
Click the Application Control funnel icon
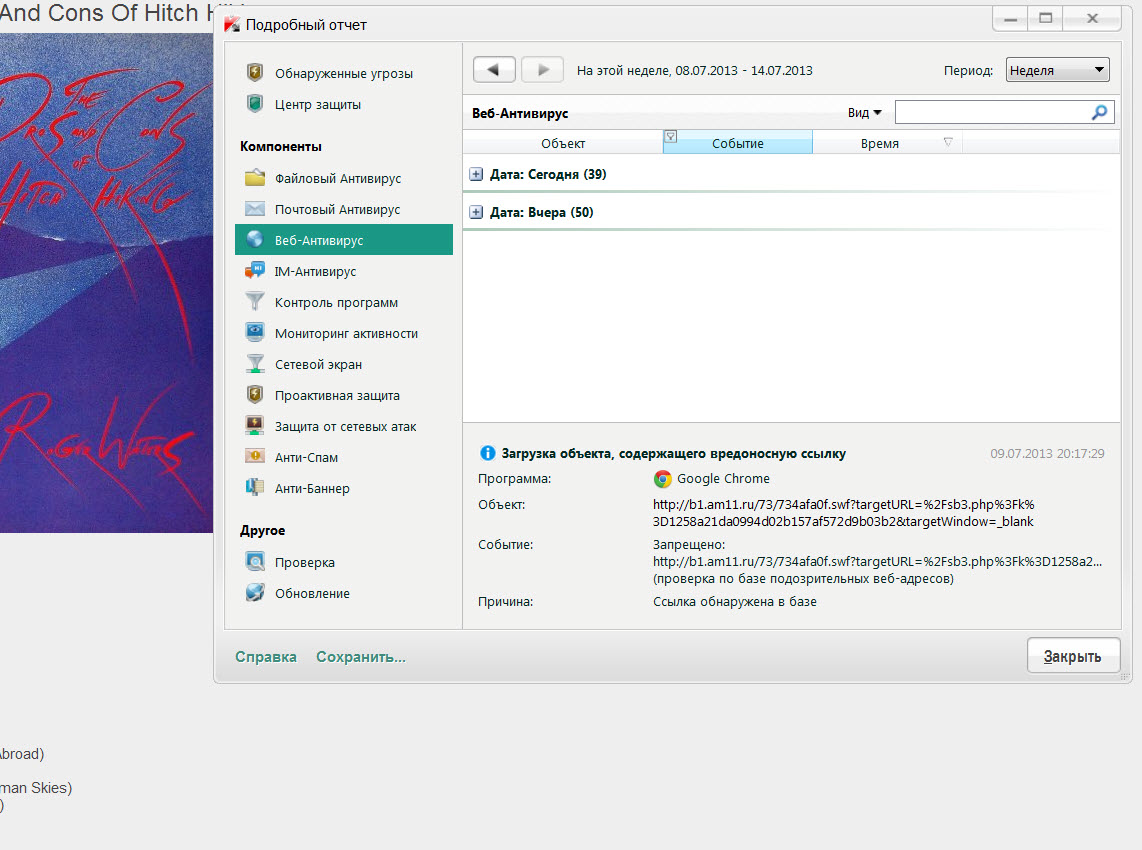click(x=254, y=301)
